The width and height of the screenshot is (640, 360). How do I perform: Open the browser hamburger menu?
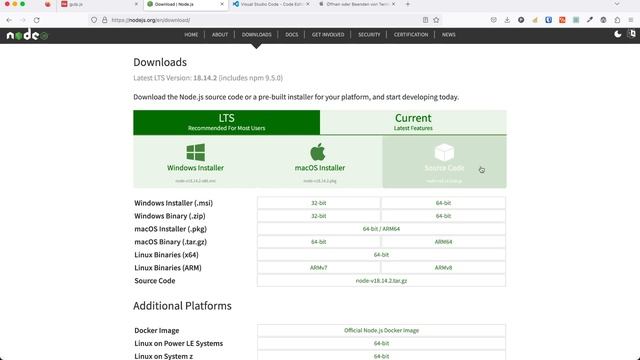(631, 20)
